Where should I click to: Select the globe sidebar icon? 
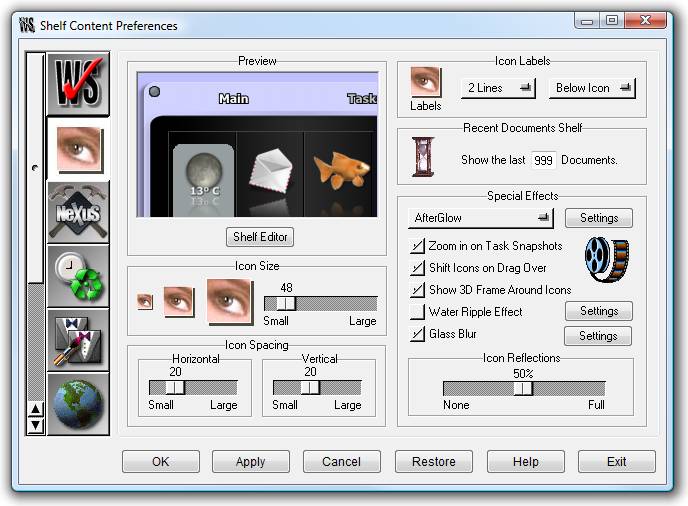click(78, 402)
